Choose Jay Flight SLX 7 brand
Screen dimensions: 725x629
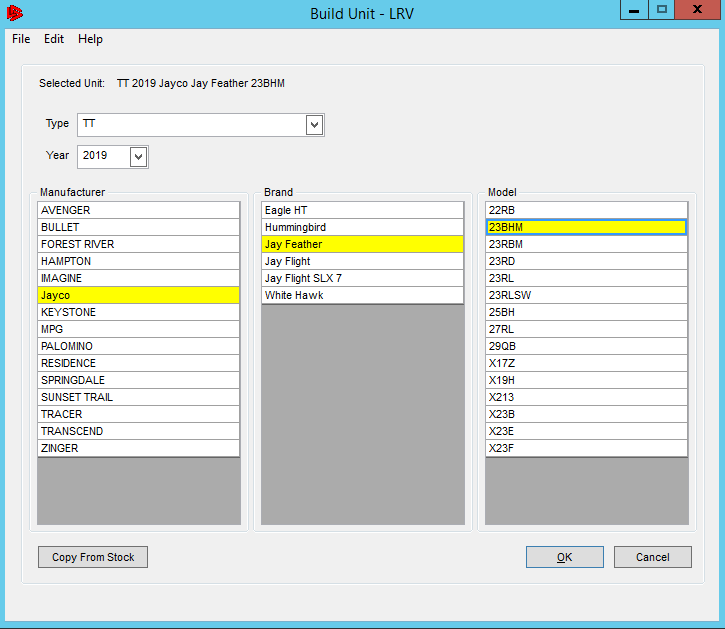pos(362,278)
